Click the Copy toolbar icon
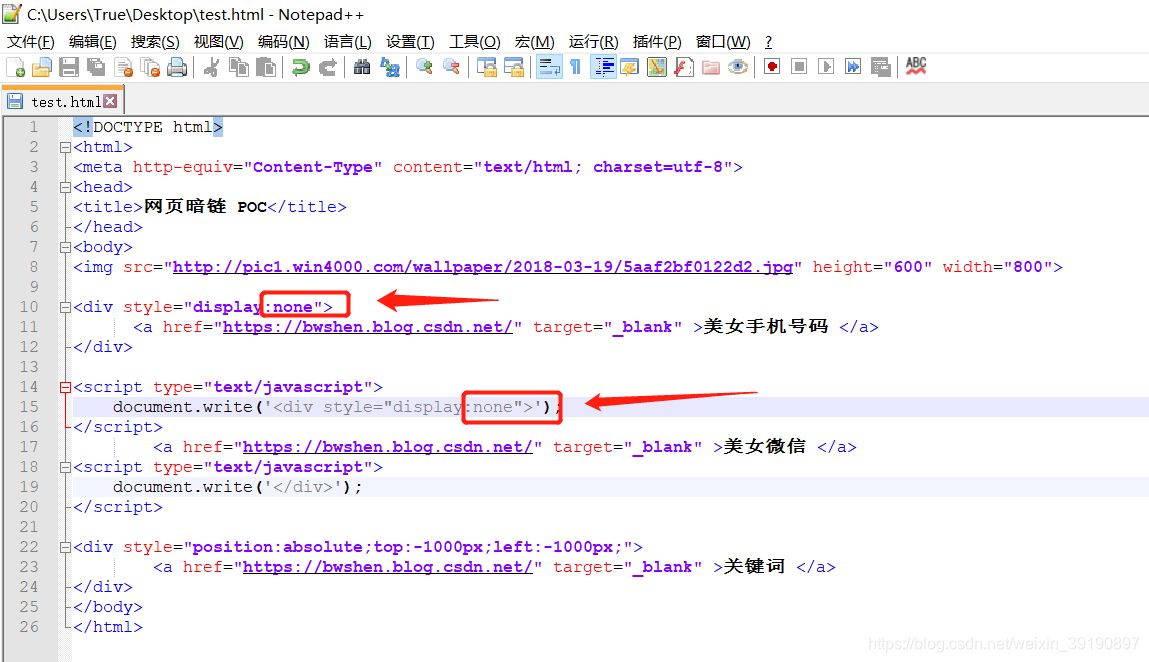The height and width of the screenshot is (662, 1149). pyautogui.click(x=239, y=67)
